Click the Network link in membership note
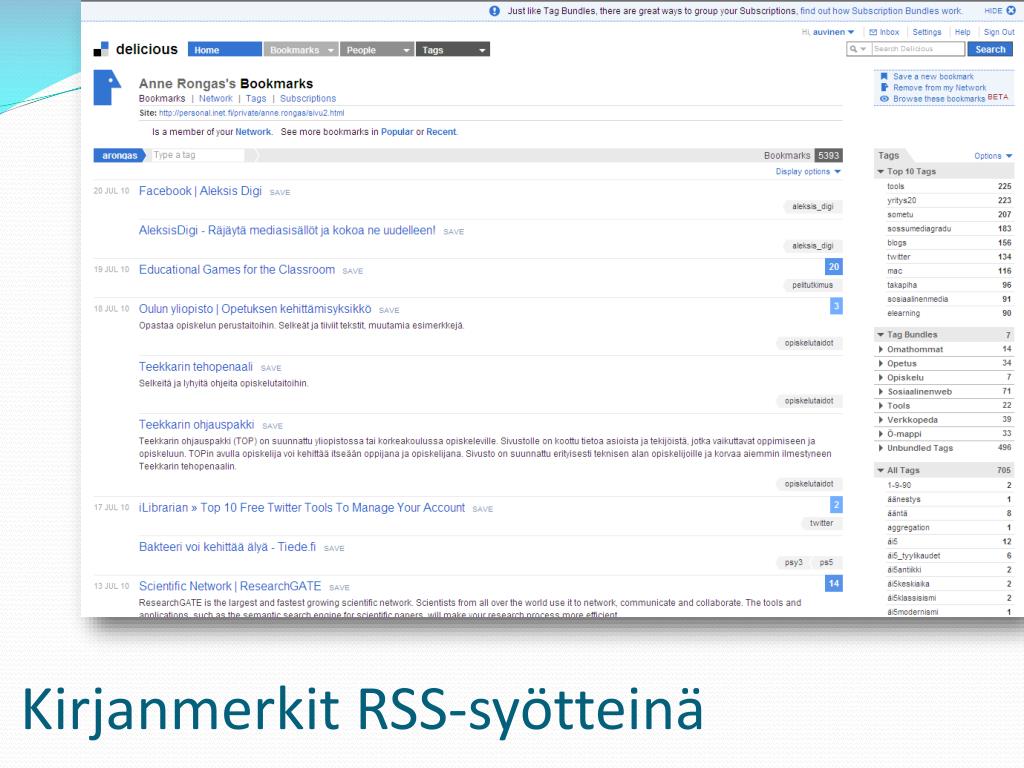Viewport: 1024px width, 768px height. [x=253, y=132]
